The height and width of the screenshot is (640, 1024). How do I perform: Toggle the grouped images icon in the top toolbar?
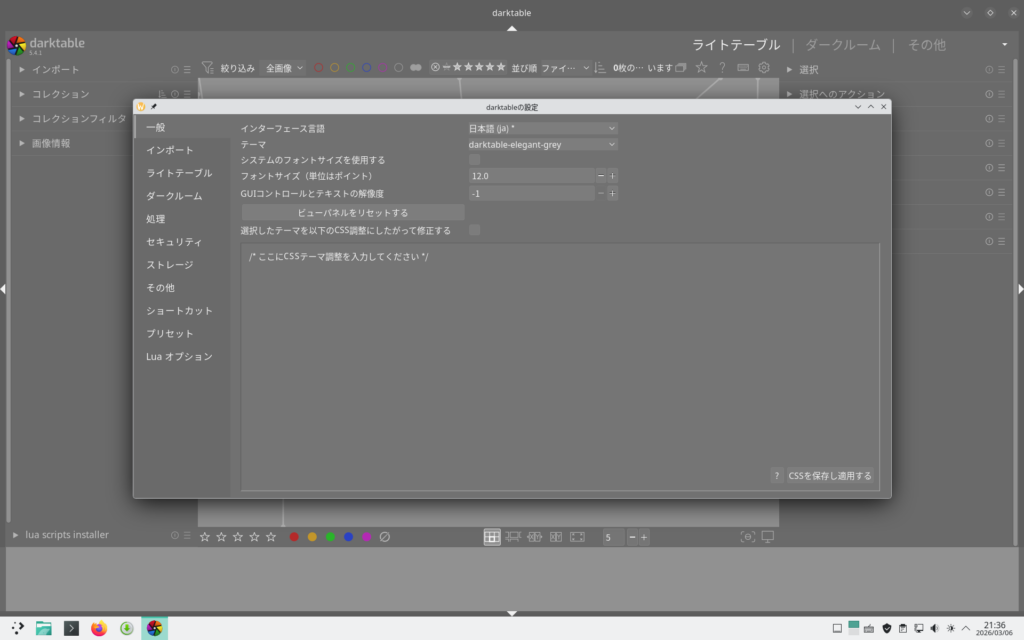pyautogui.click(x=681, y=68)
